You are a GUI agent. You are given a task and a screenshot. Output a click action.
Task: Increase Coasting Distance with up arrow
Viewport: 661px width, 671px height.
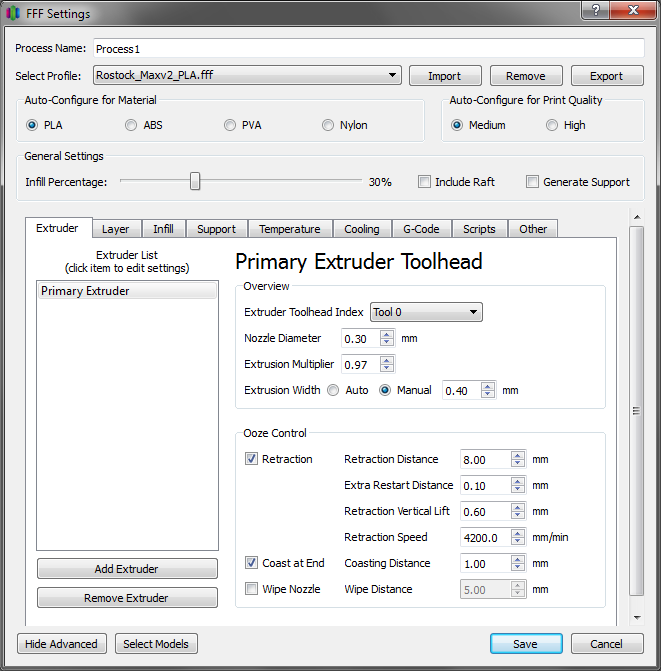[517, 559]
